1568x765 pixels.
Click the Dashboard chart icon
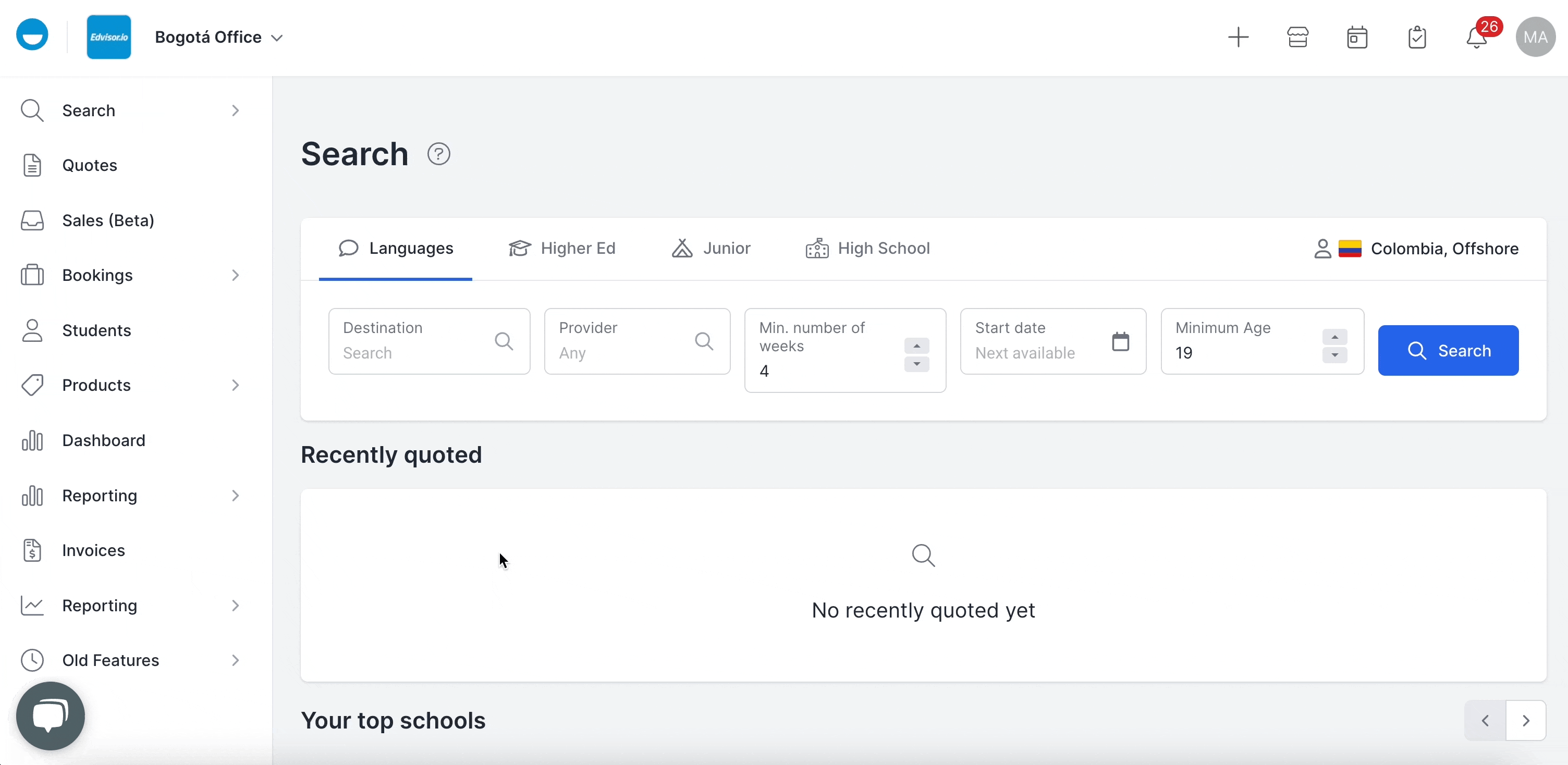[x=31, y=440]
